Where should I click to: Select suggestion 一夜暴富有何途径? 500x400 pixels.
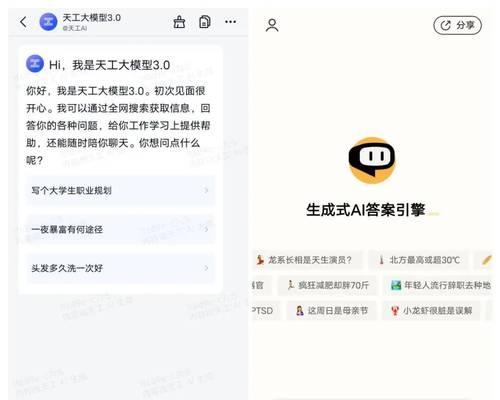(x=120, y=229)
